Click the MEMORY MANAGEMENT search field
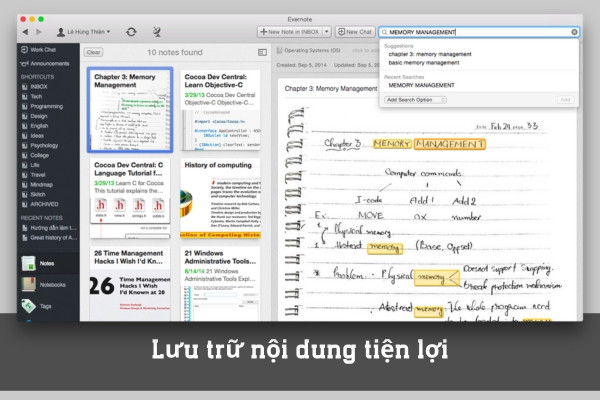Image resolution: width=600 pixels, height=400 pixels. 479,32
